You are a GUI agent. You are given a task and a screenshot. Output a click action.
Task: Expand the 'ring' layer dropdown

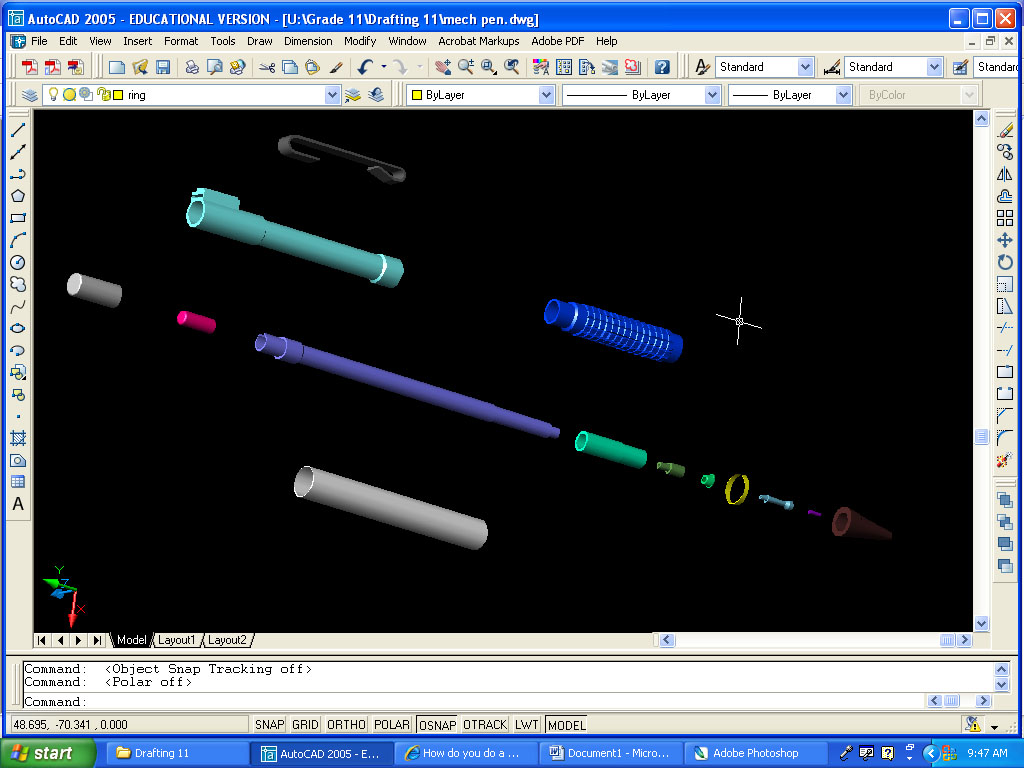point(332,95)
